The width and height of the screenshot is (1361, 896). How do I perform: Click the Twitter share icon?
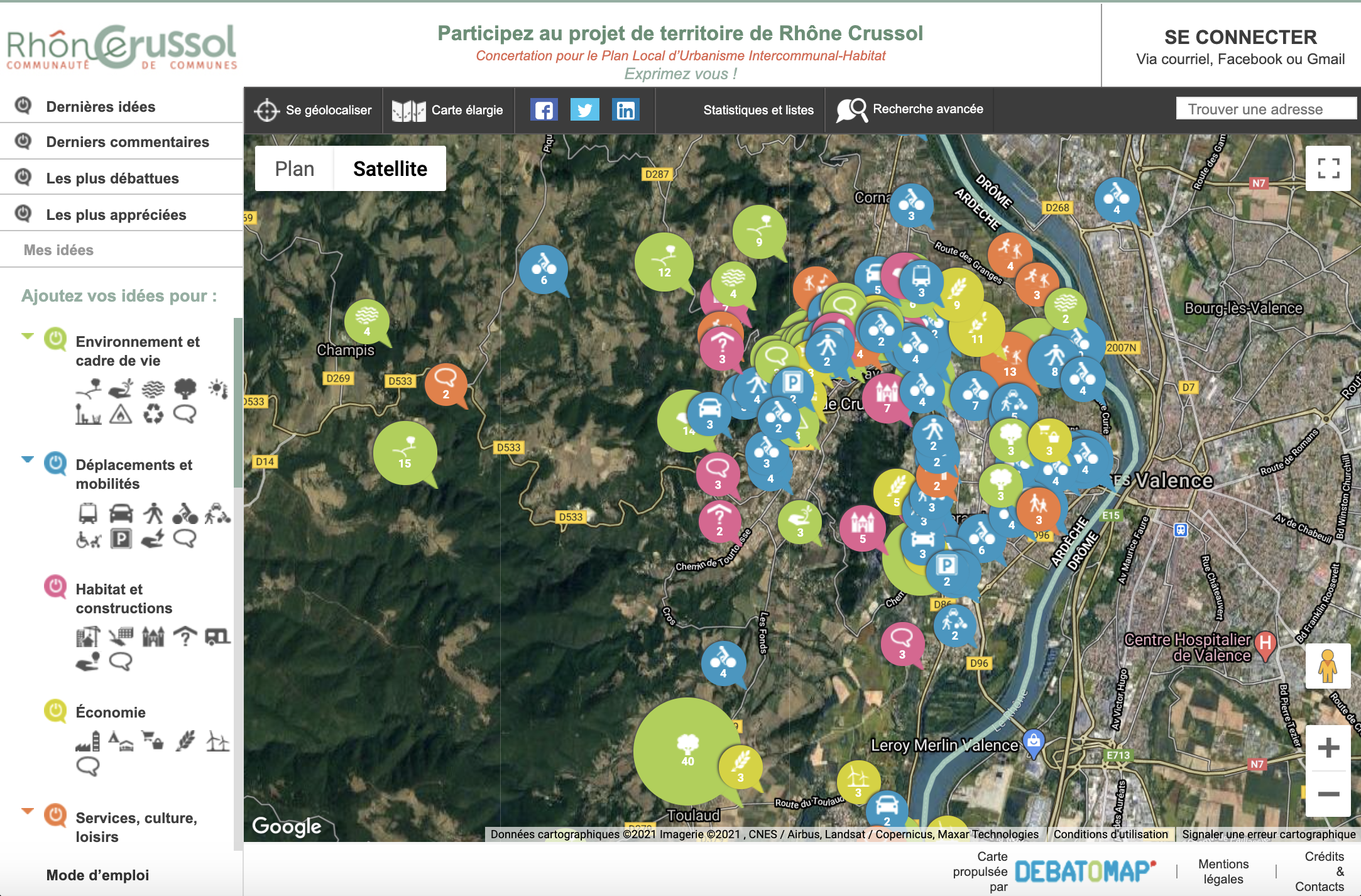[584, 110]
